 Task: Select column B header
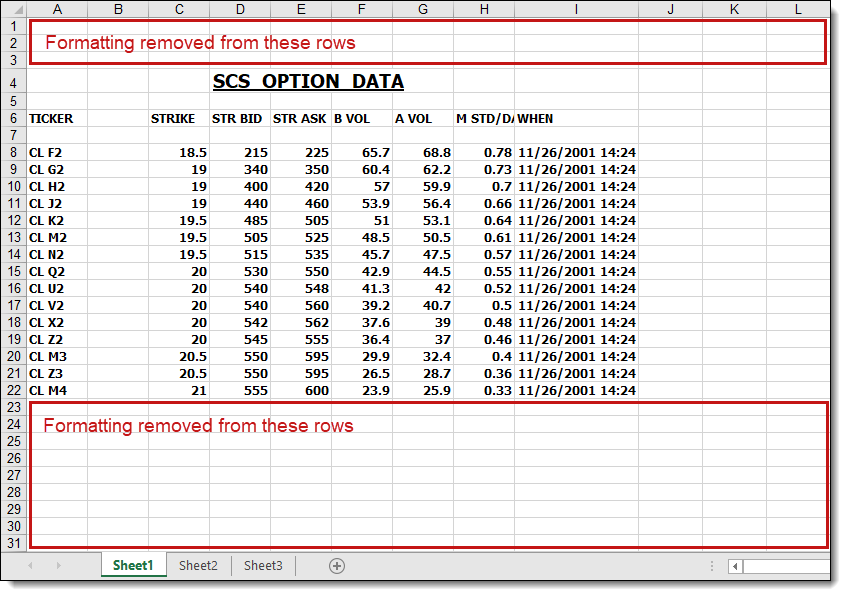point(118,9)
